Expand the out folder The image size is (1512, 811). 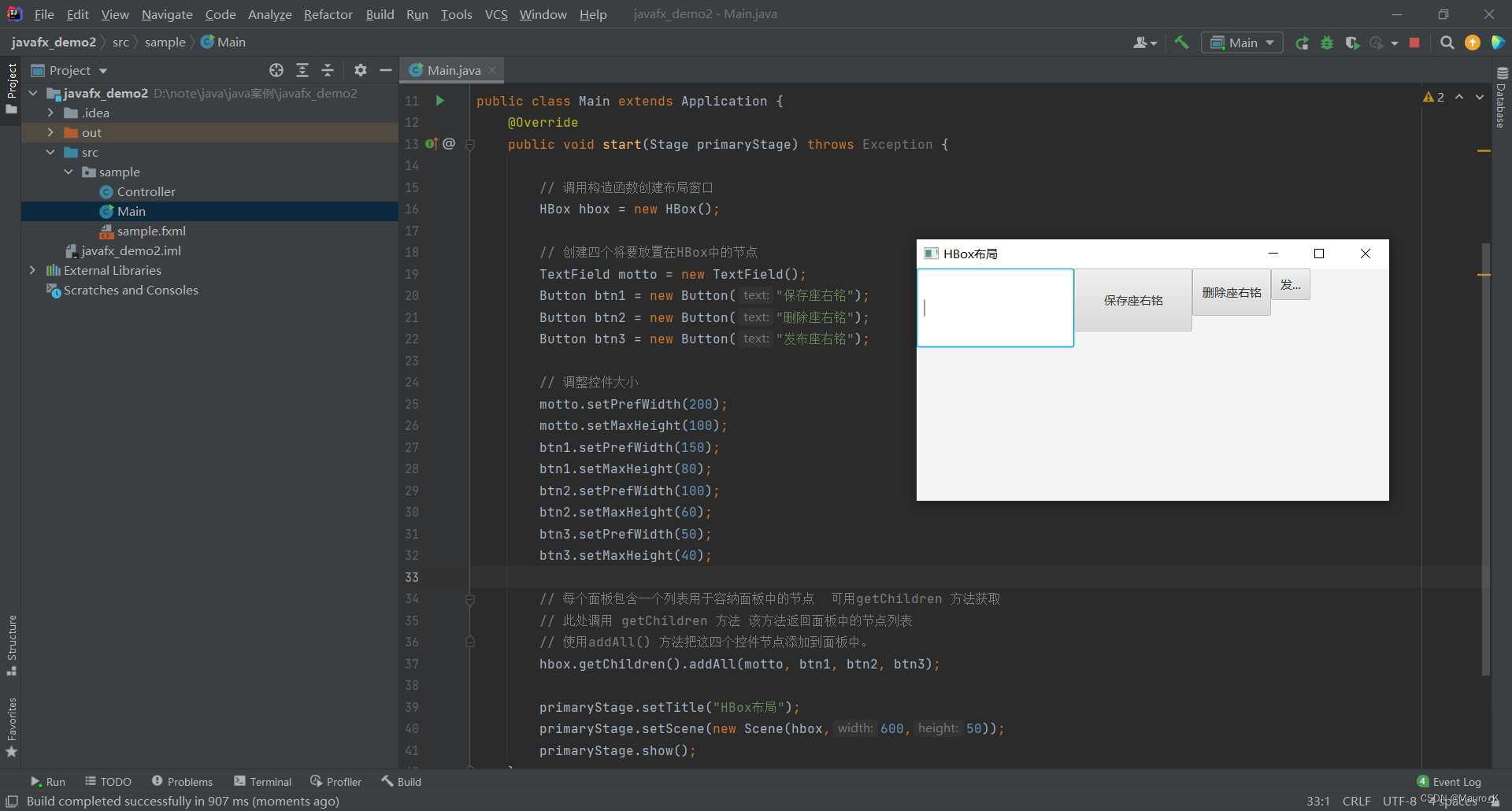pos(50,132)
